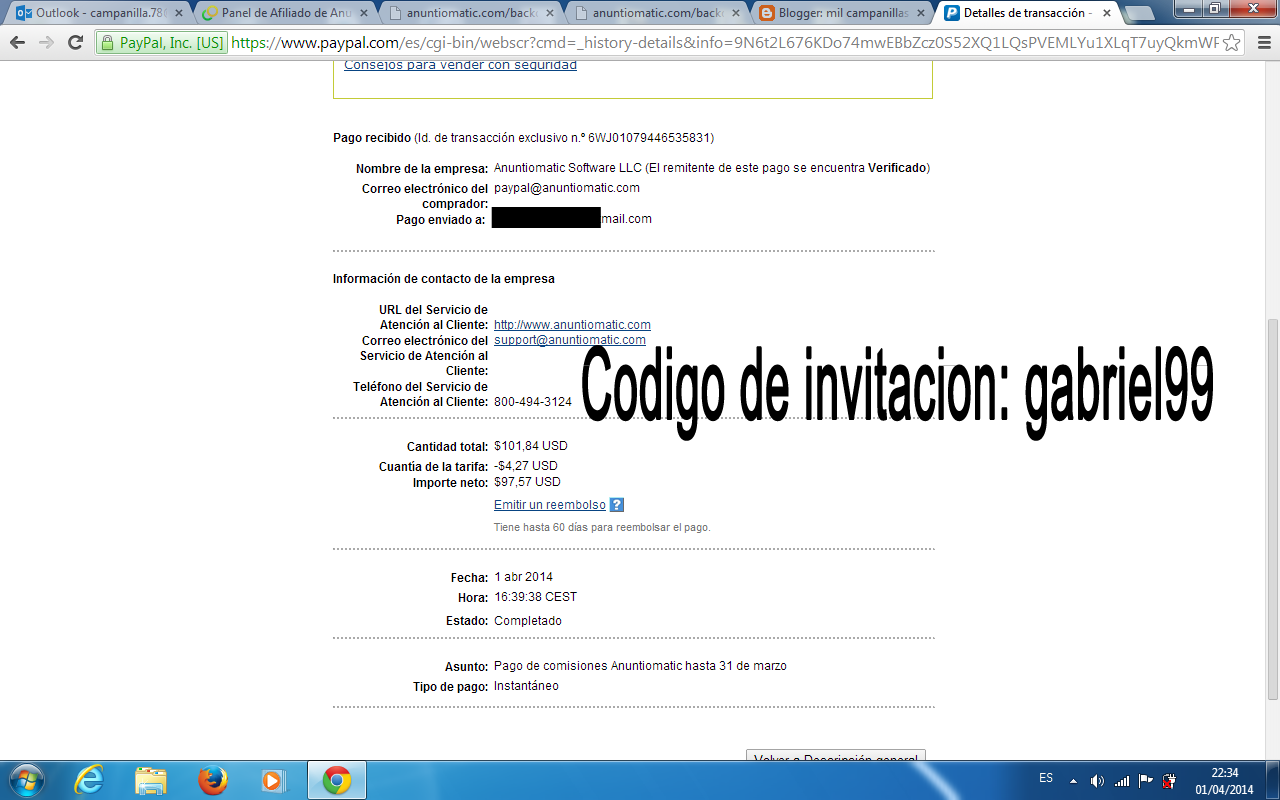This screenshot has width=1280, height=800.
Task: Open the volume speaker tray icon
Action: (x=1097, y=781)
